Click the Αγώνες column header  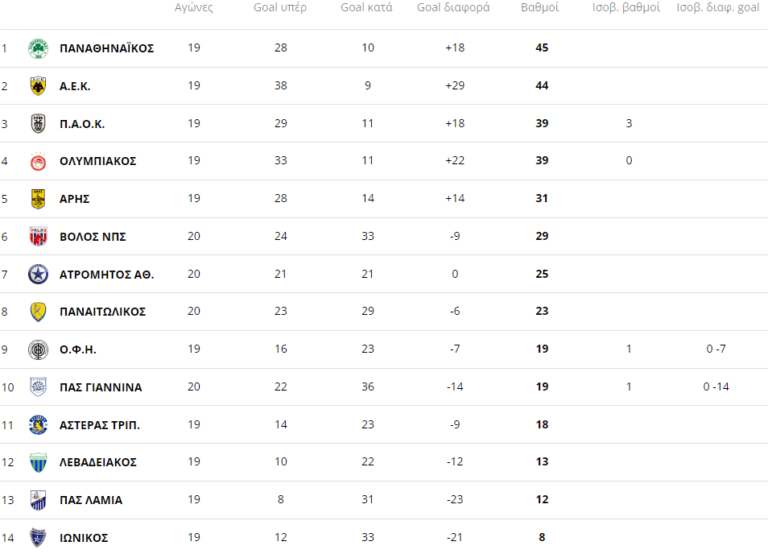(193, 8)
